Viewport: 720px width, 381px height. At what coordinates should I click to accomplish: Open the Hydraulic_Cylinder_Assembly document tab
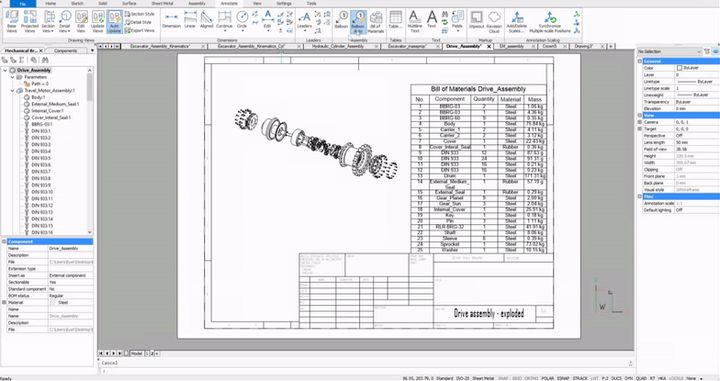(338, 46)
